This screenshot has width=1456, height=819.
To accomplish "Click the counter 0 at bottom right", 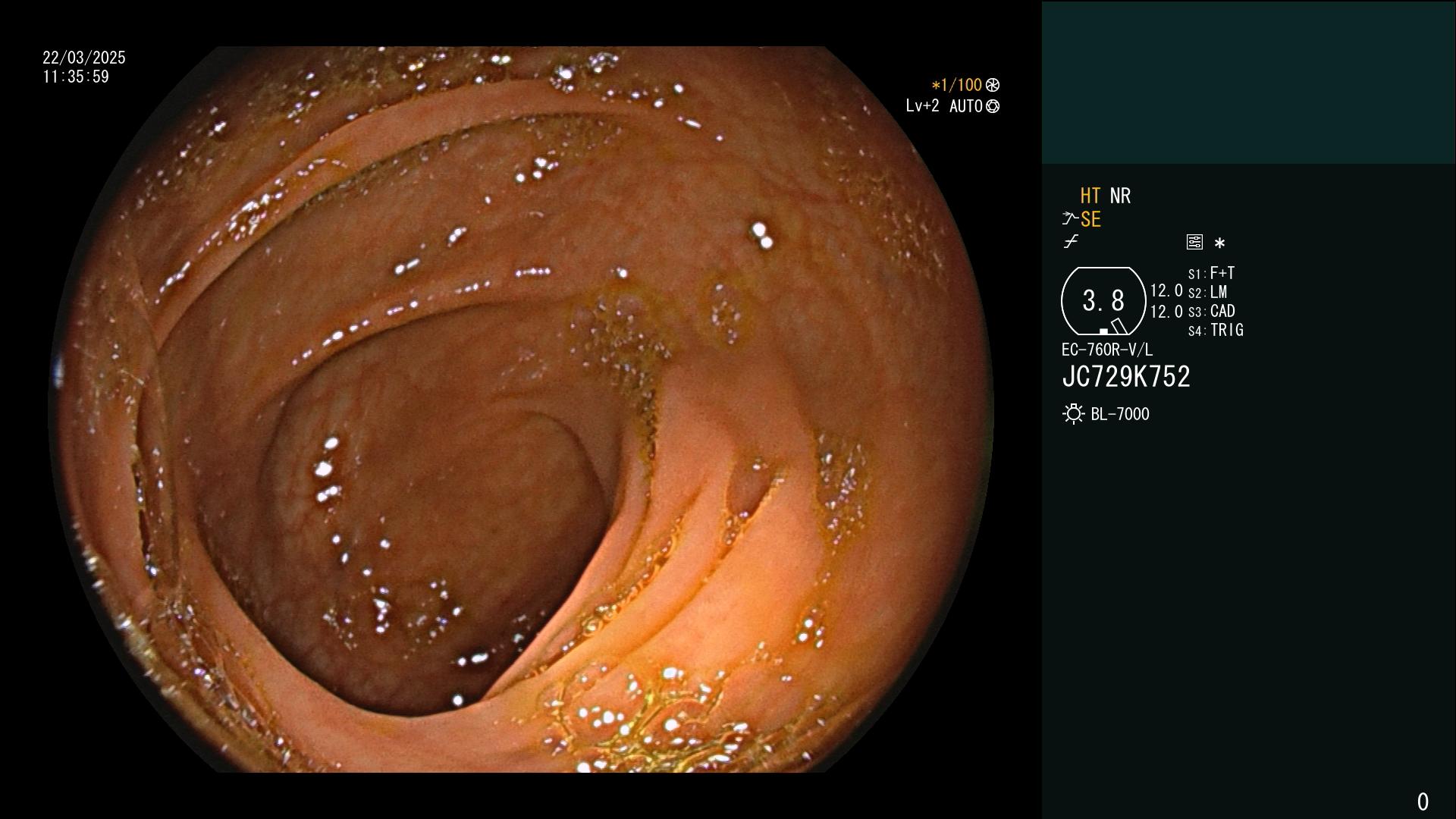I will coord(1423,802).
